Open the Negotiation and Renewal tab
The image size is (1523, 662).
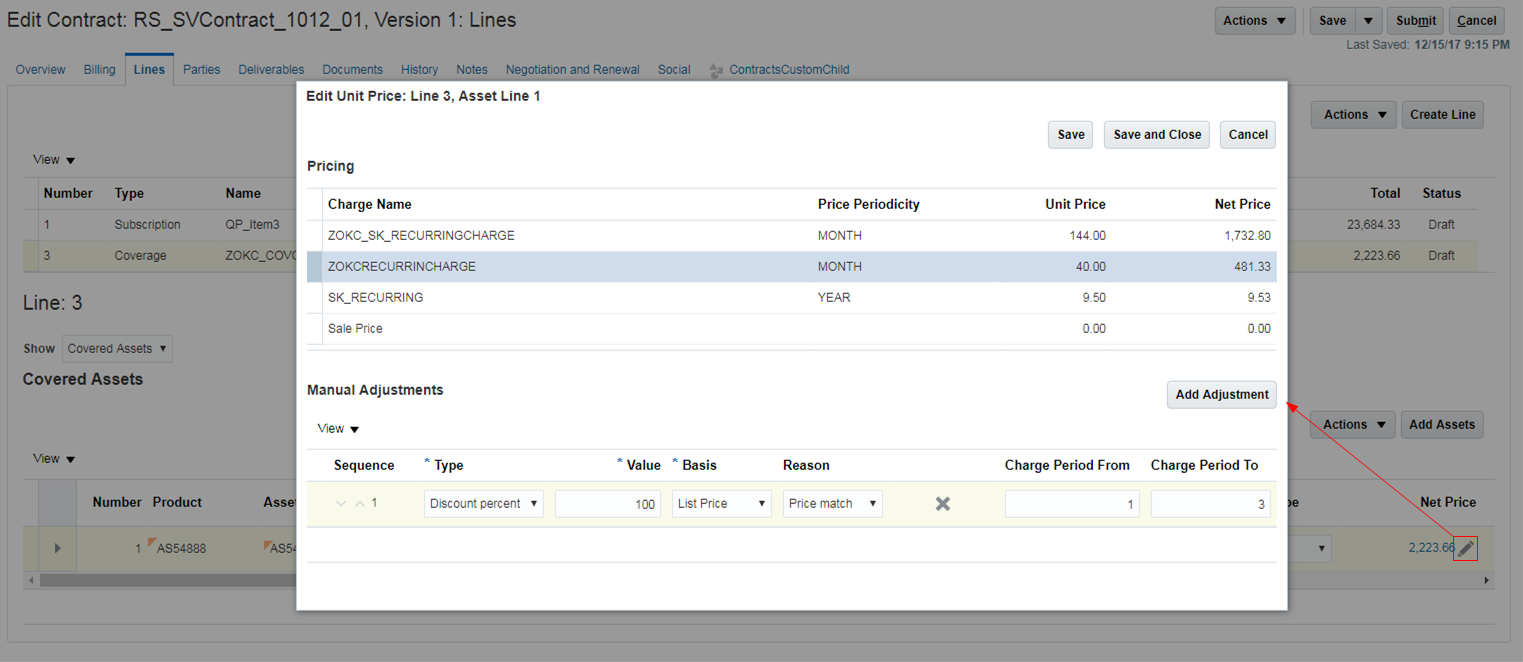(x=573, y=70)
